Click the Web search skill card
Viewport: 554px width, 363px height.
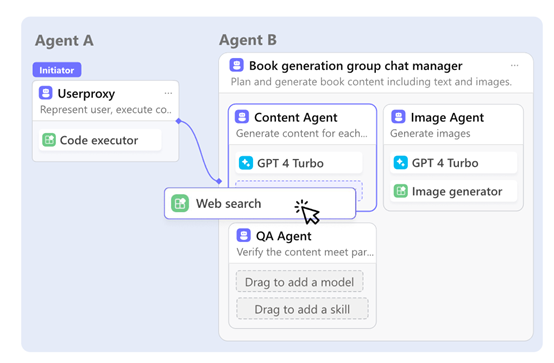click(260, 204)
